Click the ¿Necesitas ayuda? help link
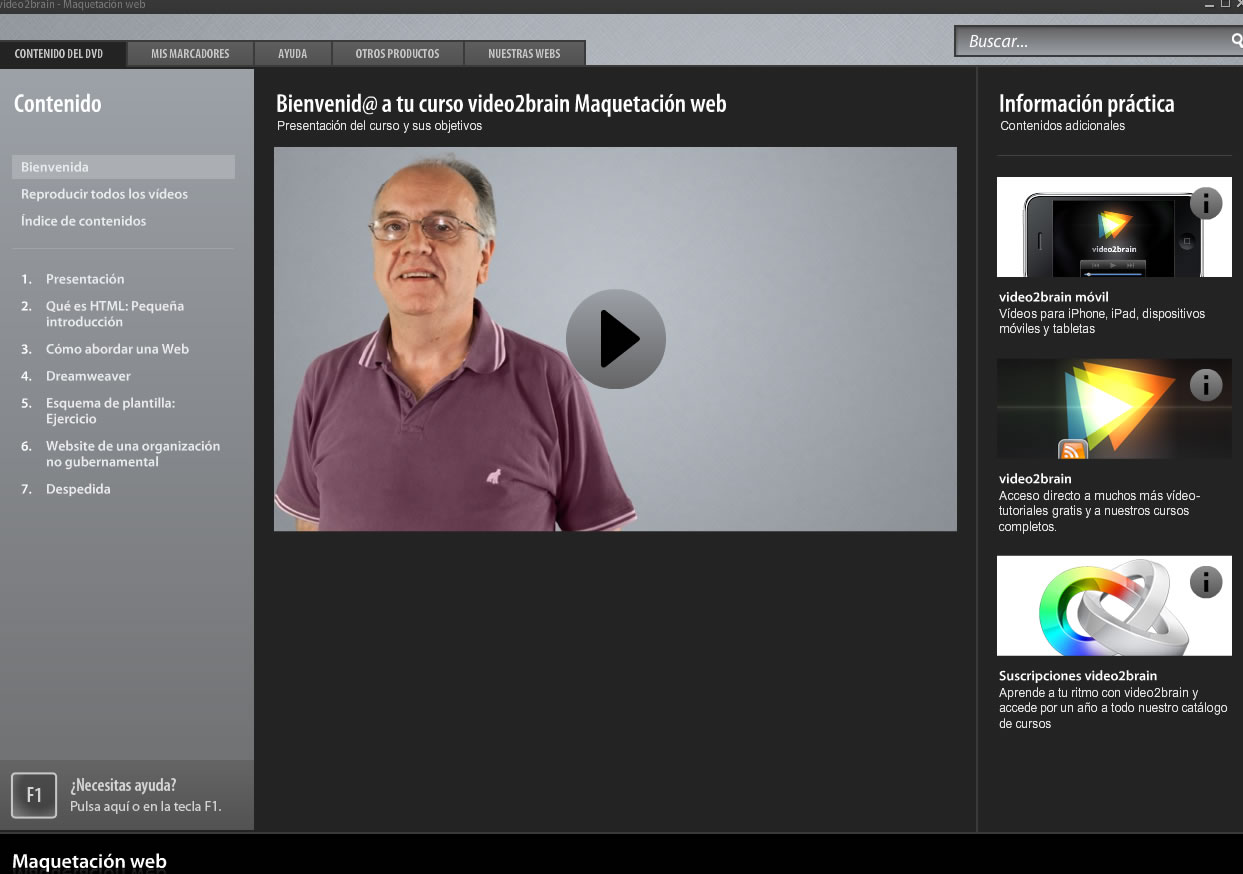 [x=123, y=785]
